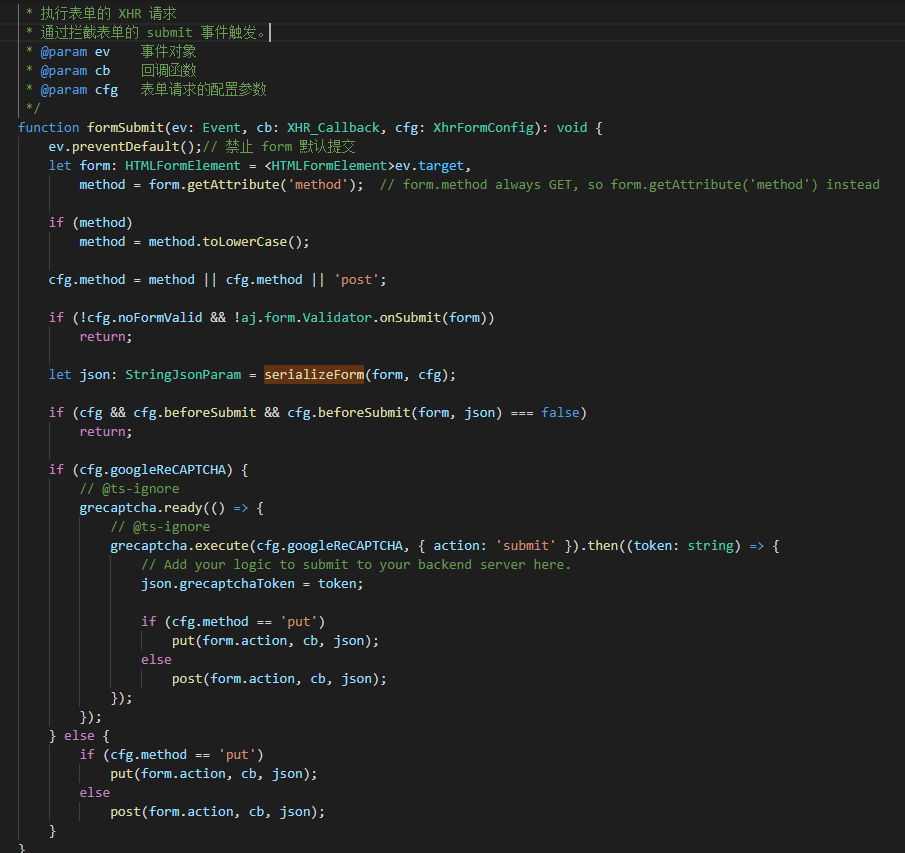Click the XHR_Callback type annotation
This screenshot has width=905, height=853.
[334, 128]
